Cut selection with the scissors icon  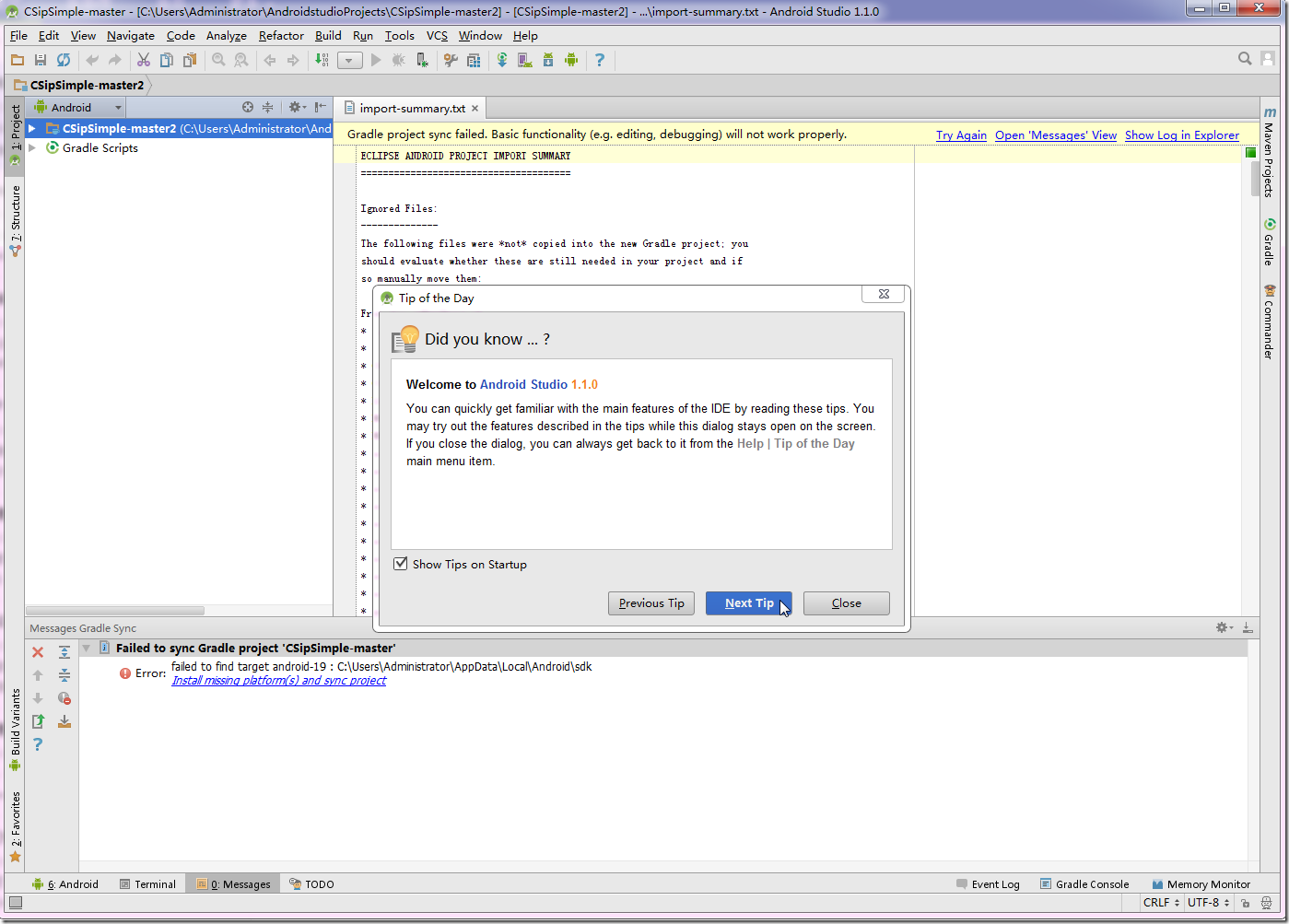(x=144, y=60)
